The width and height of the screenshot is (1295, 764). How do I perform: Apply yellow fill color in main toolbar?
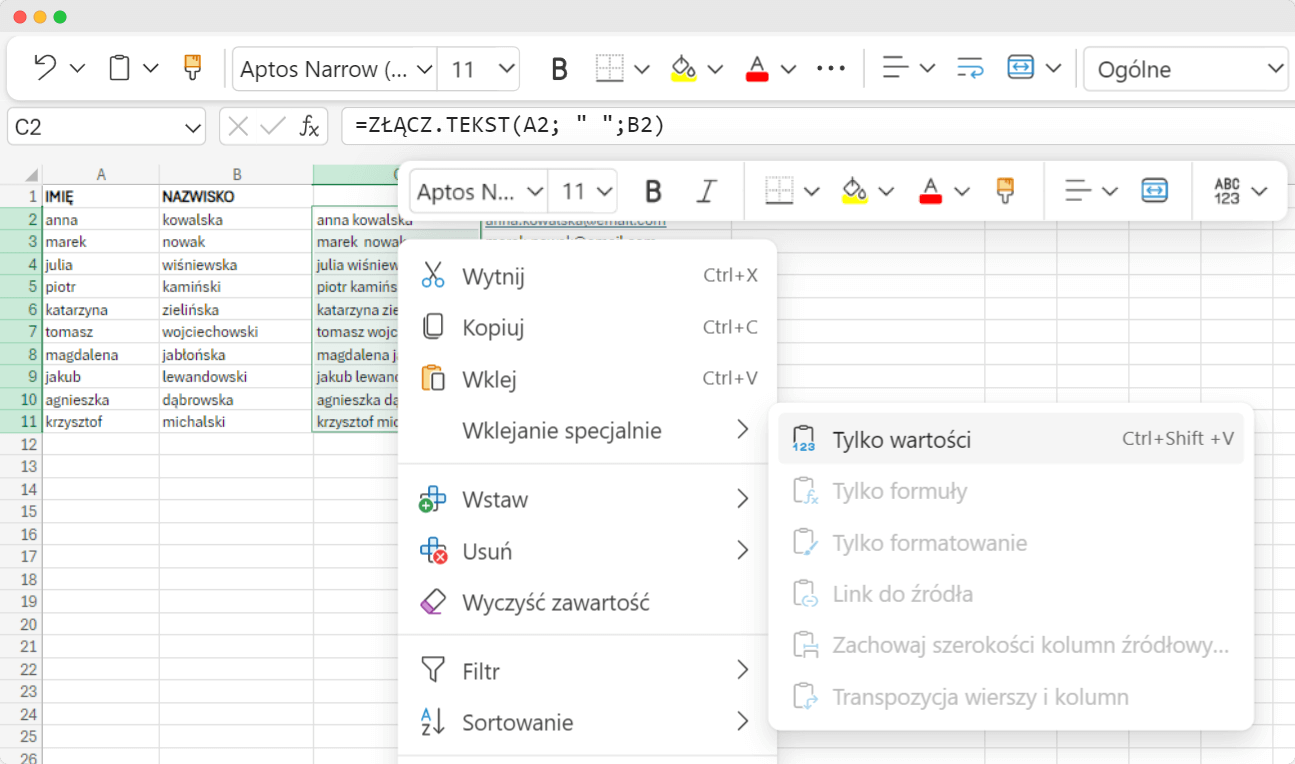coord(683,68)
